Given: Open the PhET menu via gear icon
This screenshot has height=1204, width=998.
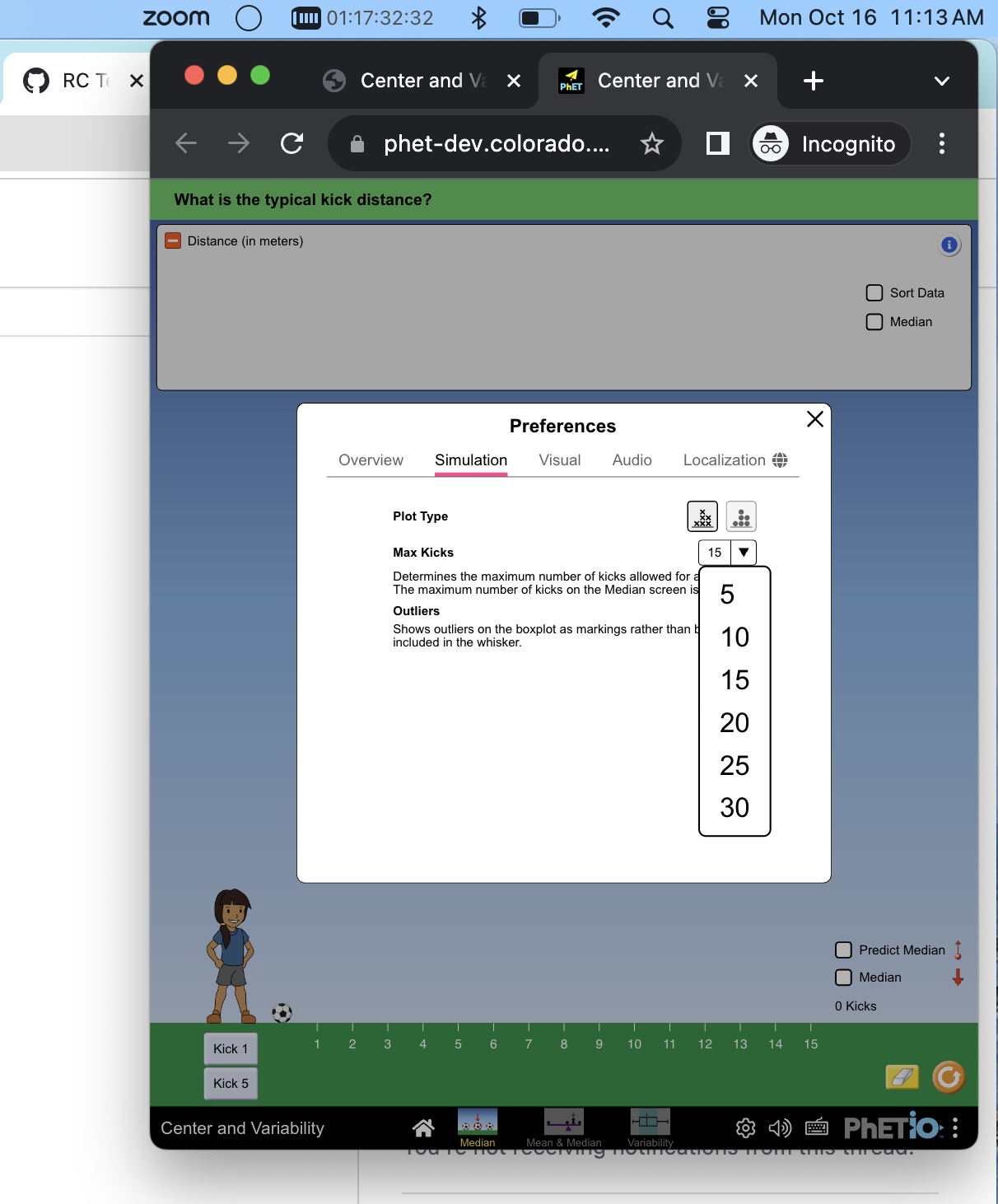Looking at the screenshot, I should click(745, 1127).
